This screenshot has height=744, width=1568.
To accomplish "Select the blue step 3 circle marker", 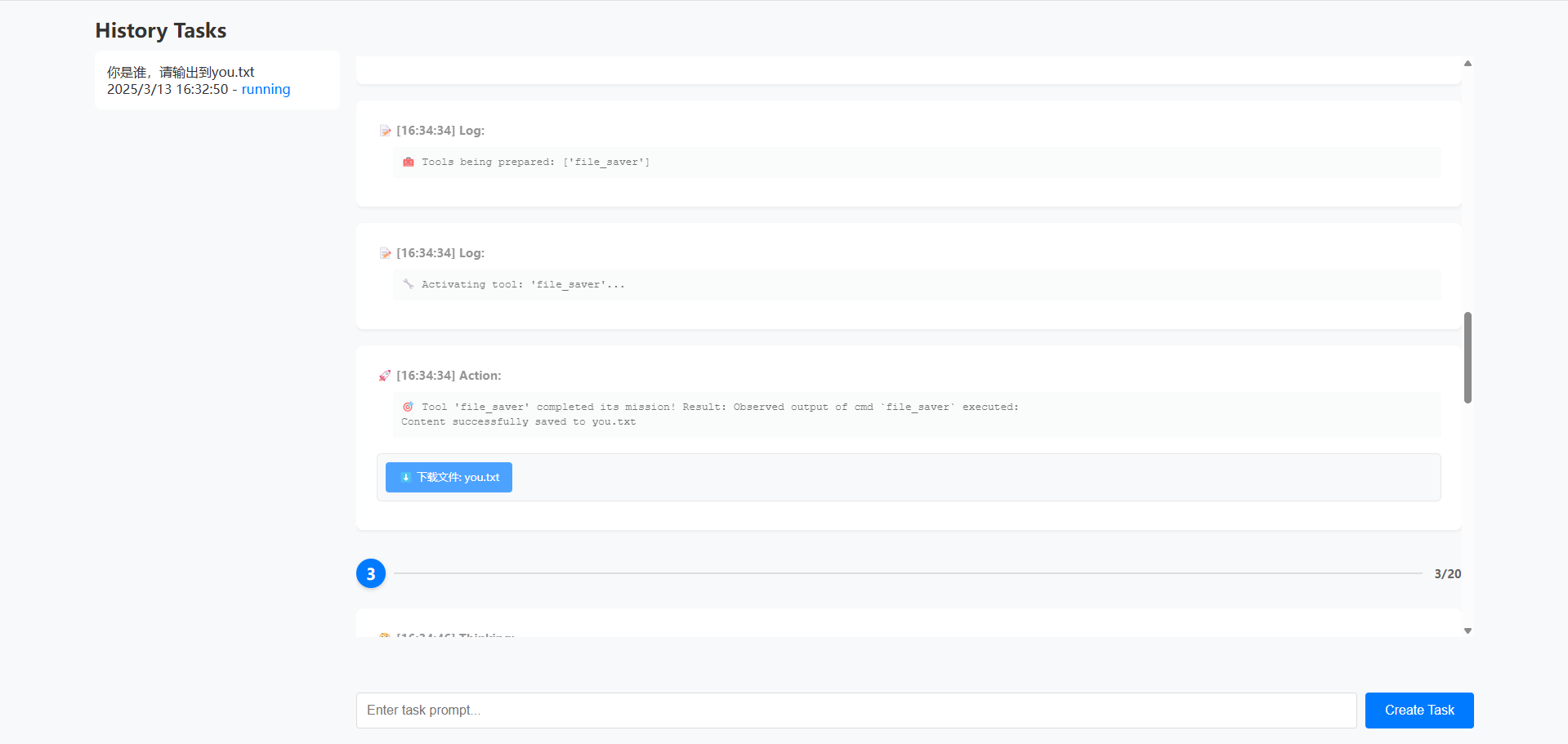I will 371,574.
